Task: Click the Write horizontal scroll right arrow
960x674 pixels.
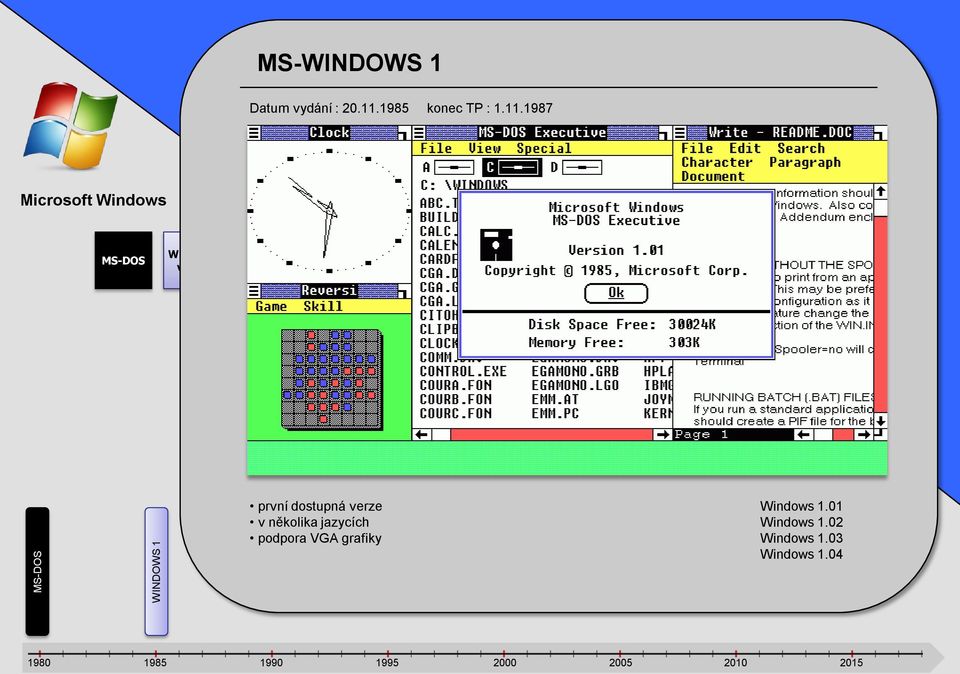Action: pos(863,435)
